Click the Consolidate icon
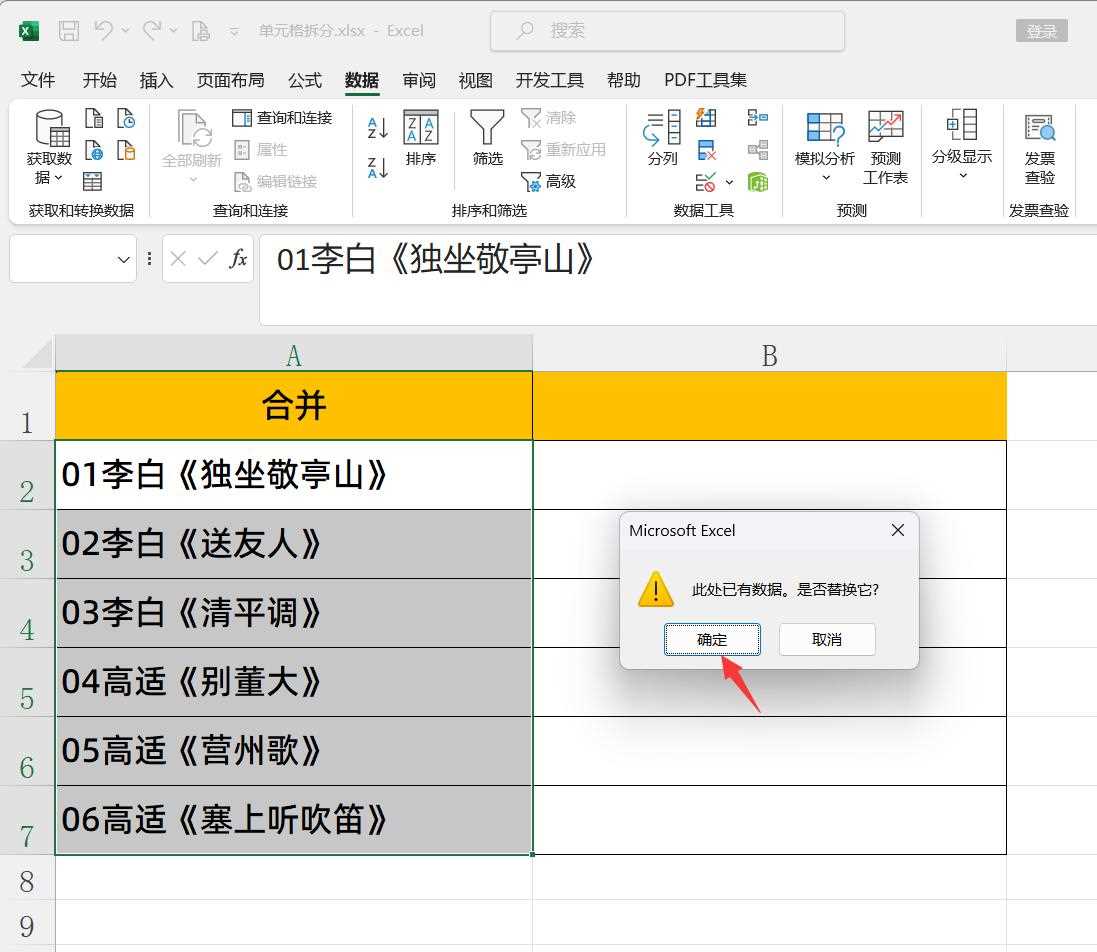This screenshot has width=1097, height=952. [x=758, y=118]
